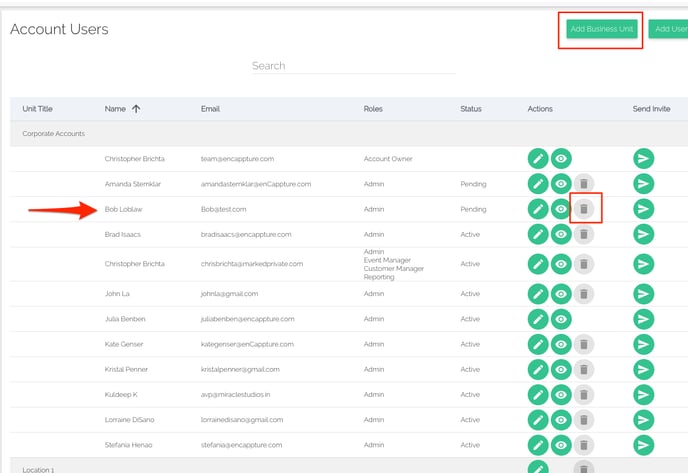Click the Add Business Unit button
This screenshot has height=473, width=688.
602,29
